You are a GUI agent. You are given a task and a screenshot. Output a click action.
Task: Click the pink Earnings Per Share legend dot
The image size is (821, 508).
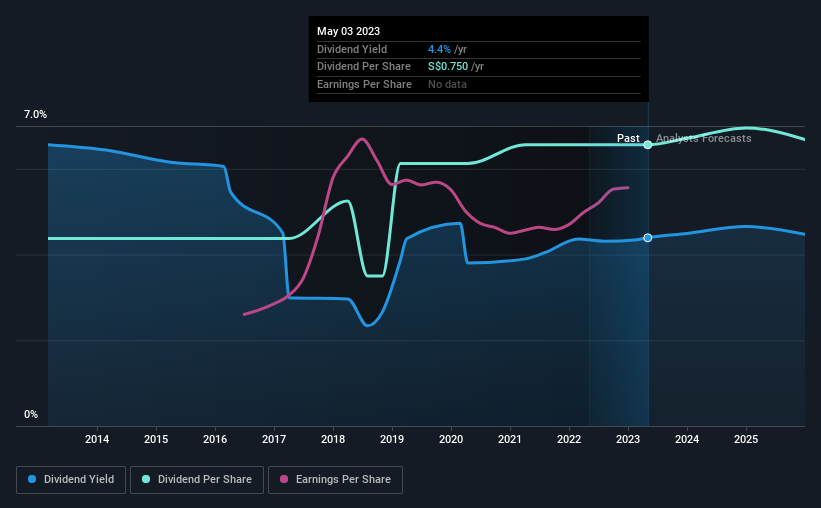[284, 479]
